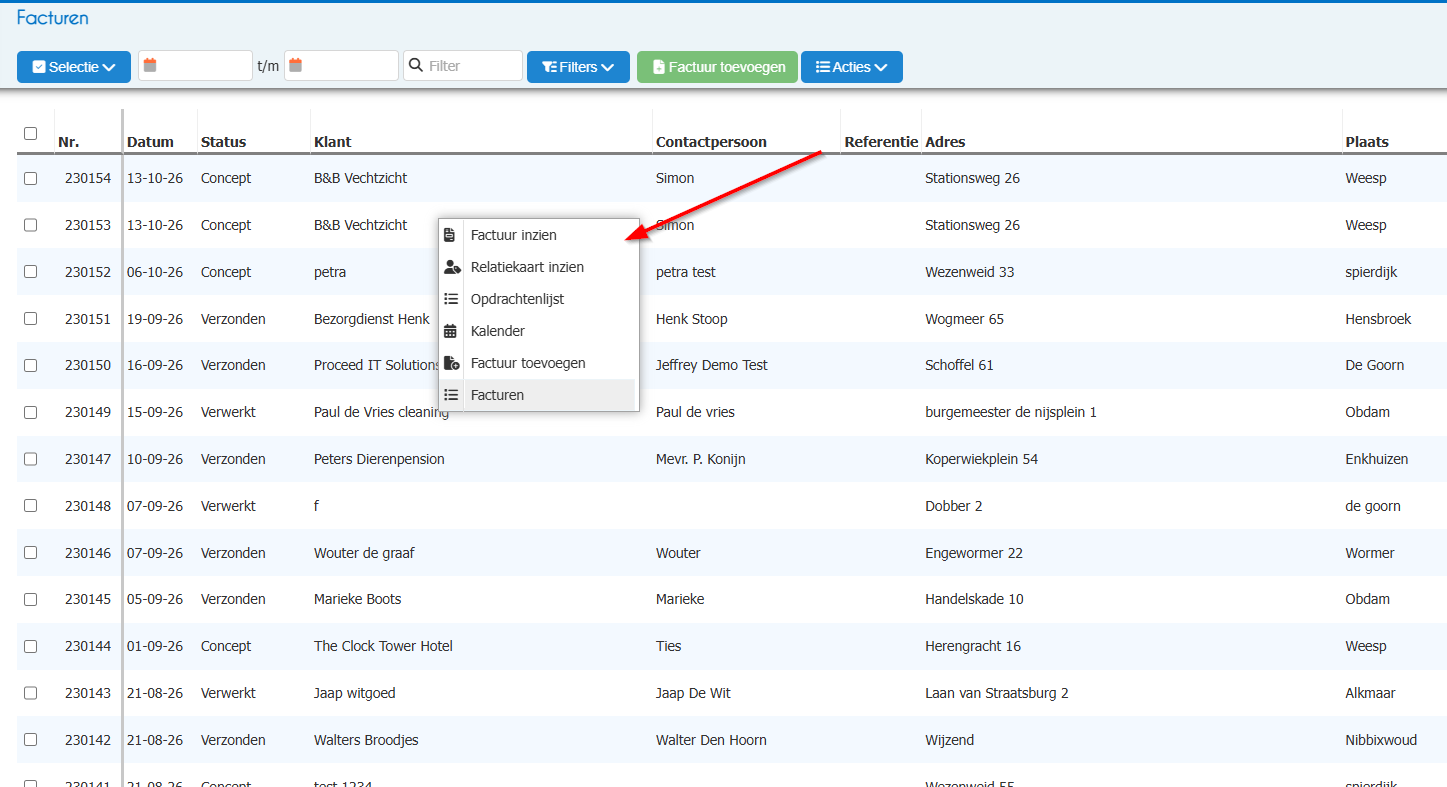
Task: Focus the Filter search field
Action: pyautogui.click(x=463, y=66)
